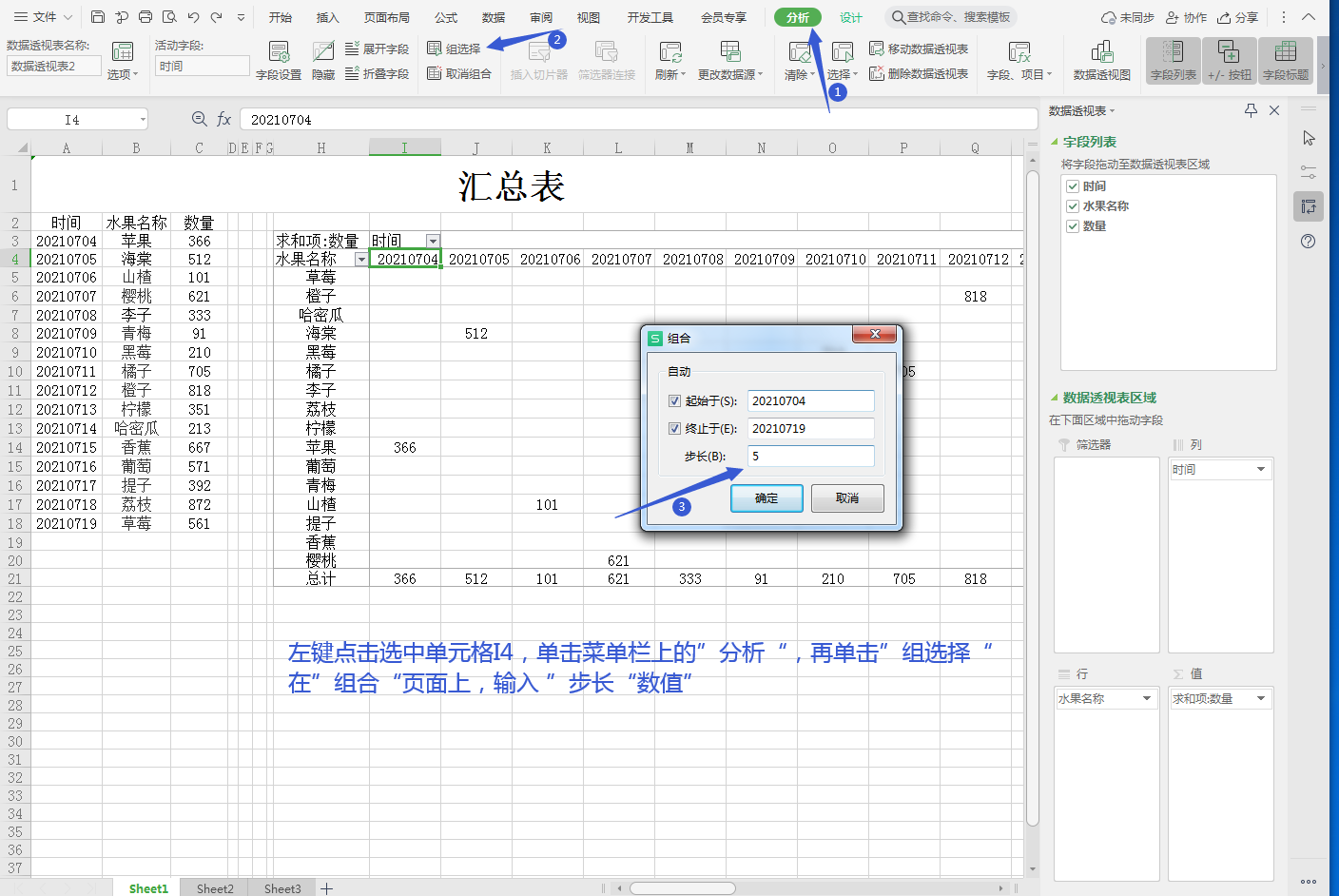Click 组选择 (Group Selection)
This screenshot has height=896, width=1339.
tap(454, 49)
